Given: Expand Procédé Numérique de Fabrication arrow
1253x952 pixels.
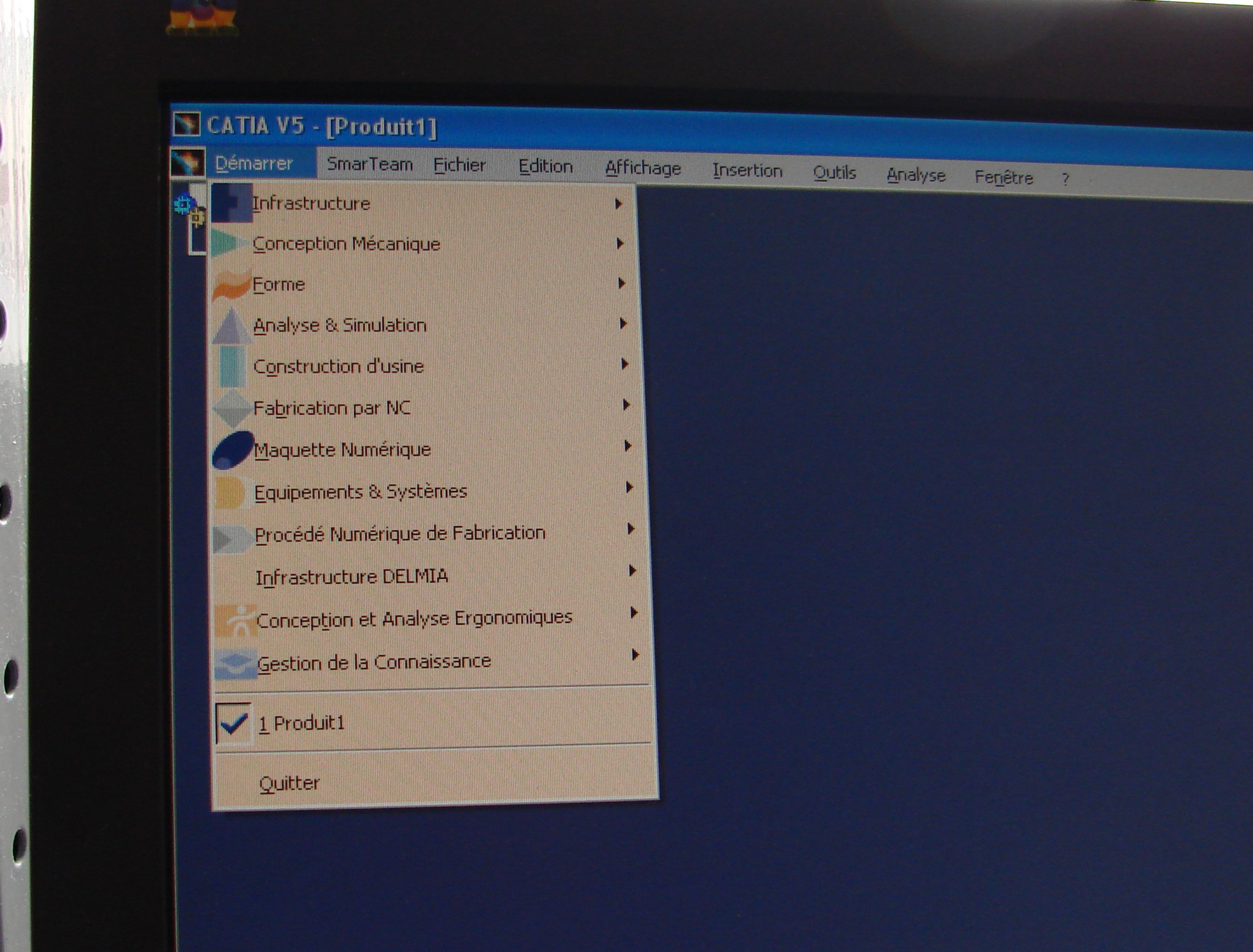Looking at the screenshot, I should 631,529.
